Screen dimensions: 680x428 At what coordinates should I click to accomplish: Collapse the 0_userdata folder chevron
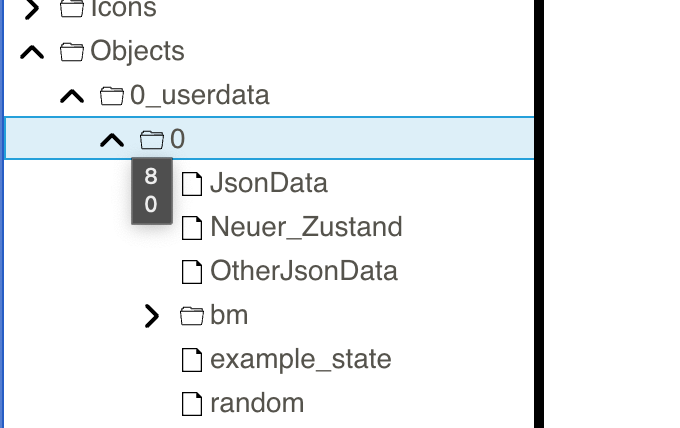pos(72,96)
